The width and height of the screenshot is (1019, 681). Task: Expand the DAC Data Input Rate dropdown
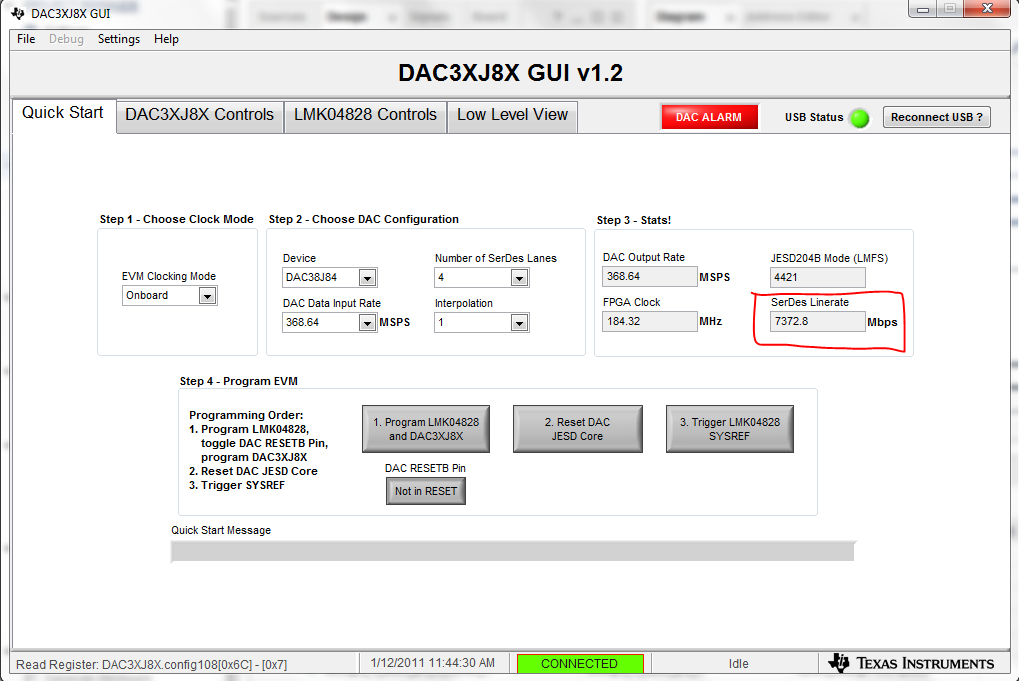(329, 322)
